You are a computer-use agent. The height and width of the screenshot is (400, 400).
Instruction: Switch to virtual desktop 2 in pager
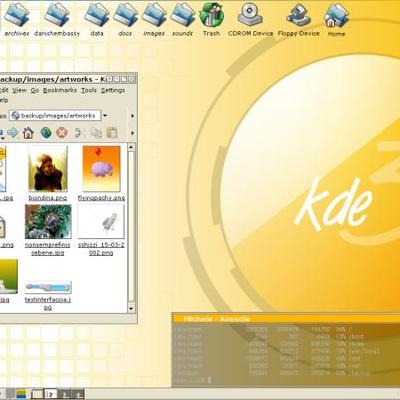[x=51, y=394]
